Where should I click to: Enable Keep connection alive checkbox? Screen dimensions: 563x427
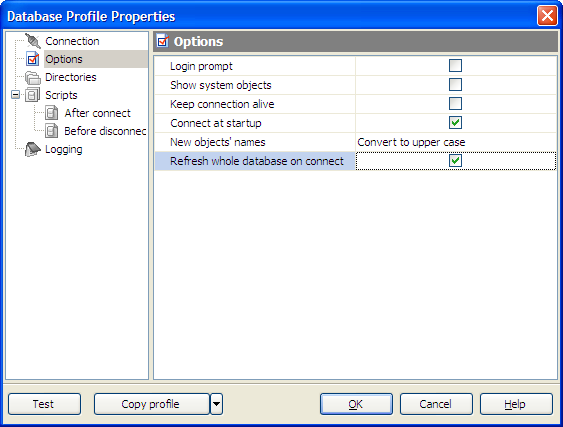coord(455,104)
